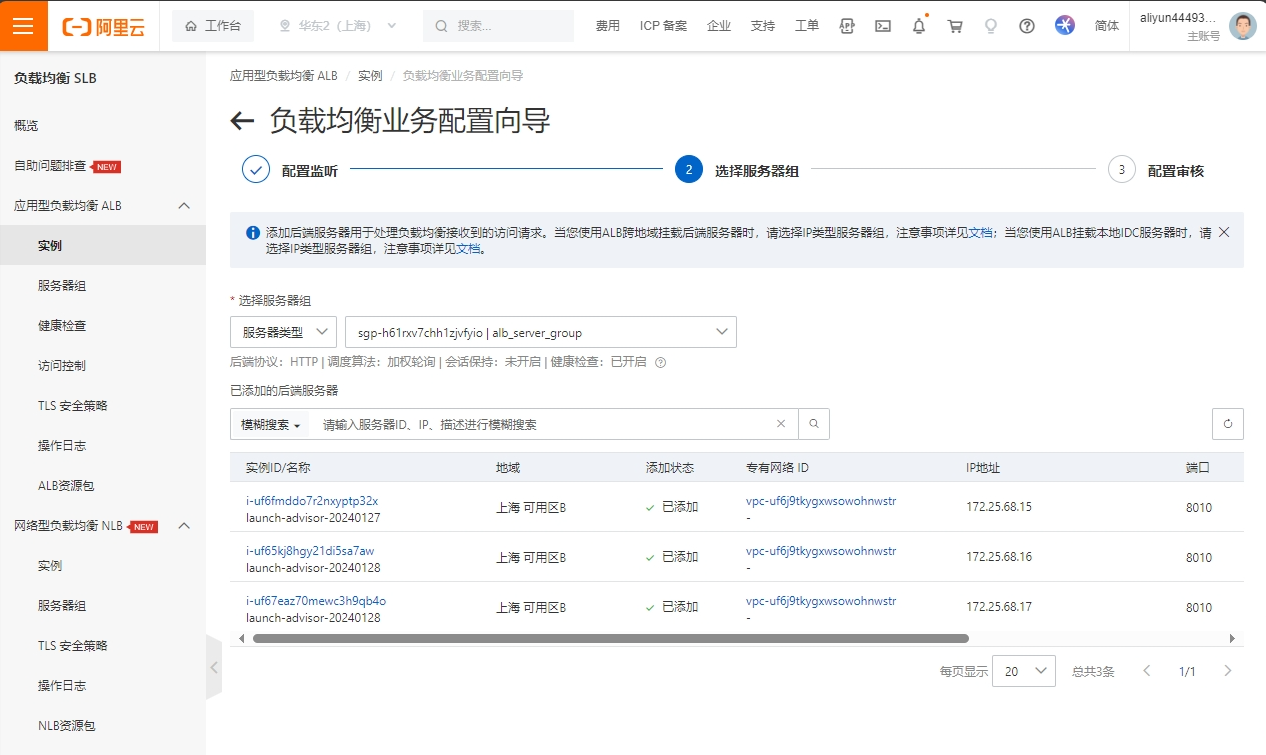
Task: Open the alb_server_group selection dropdown
Action: pyautogui.click(x=540, y=332)
